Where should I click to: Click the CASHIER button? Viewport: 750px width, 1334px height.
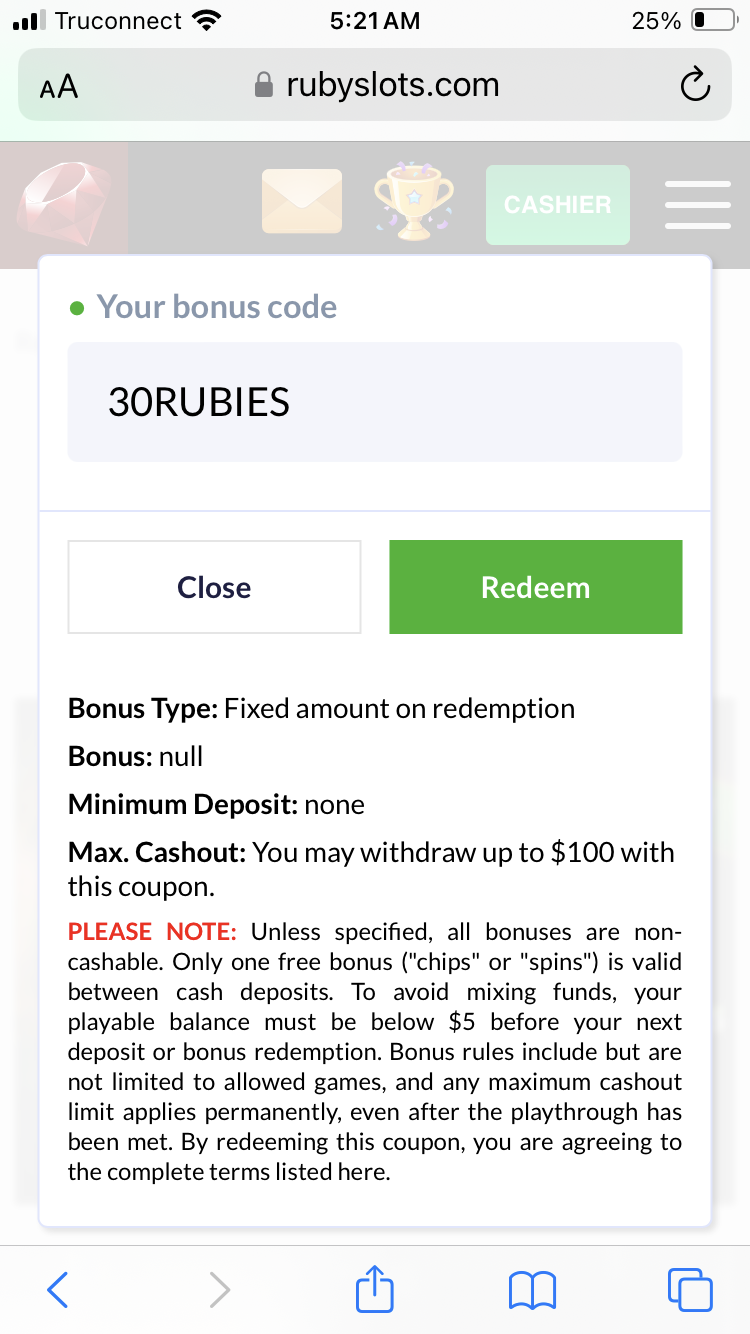click(x=557, y=205)
